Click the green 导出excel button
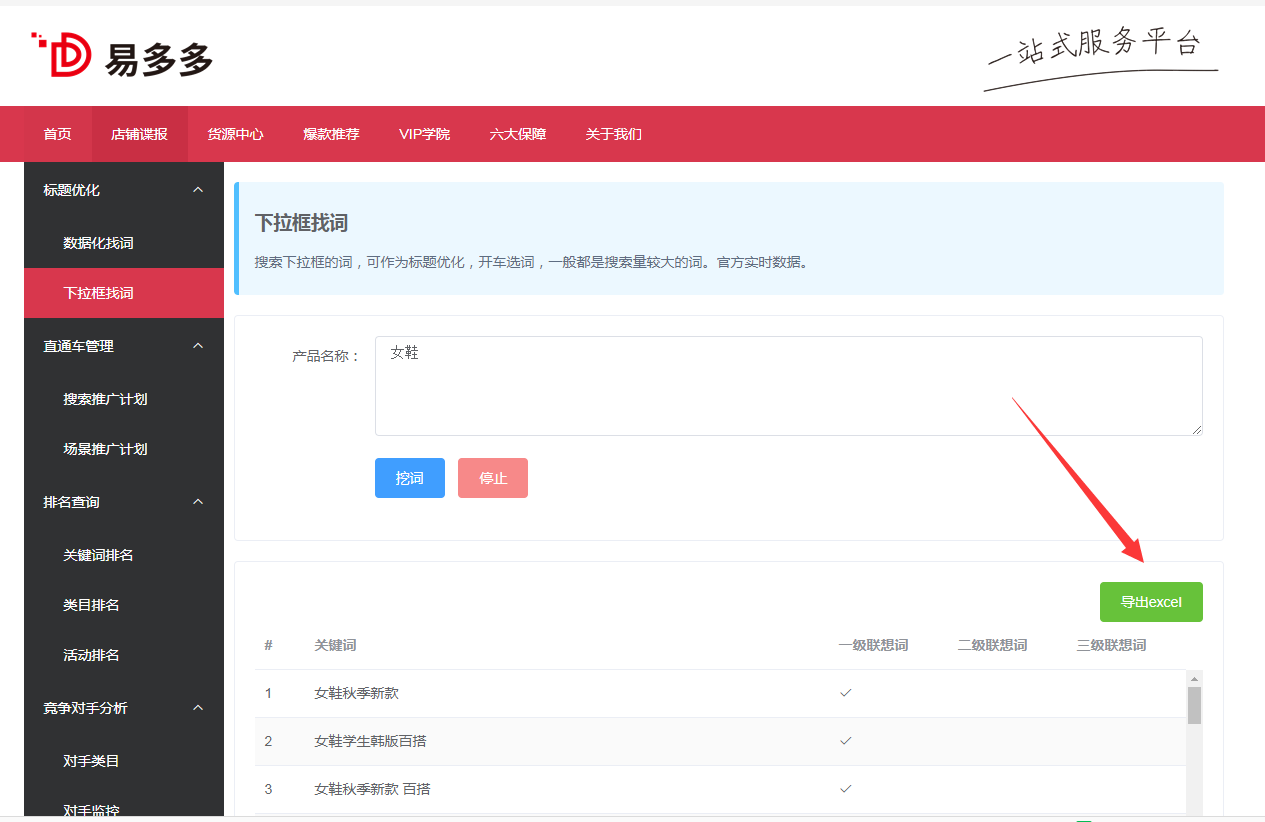The height and width of the screenshot is (822, 1265). pyautogui.click(x=1151, y=601)
